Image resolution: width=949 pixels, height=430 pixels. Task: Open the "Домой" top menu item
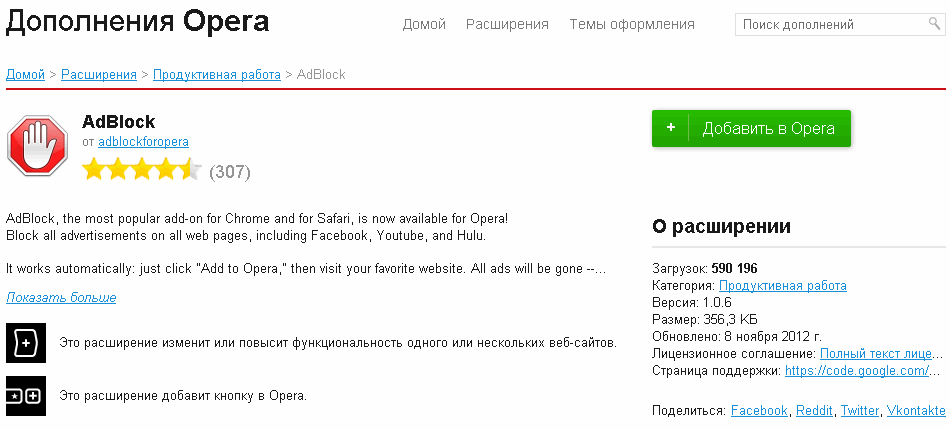click(x=423, y=24)
